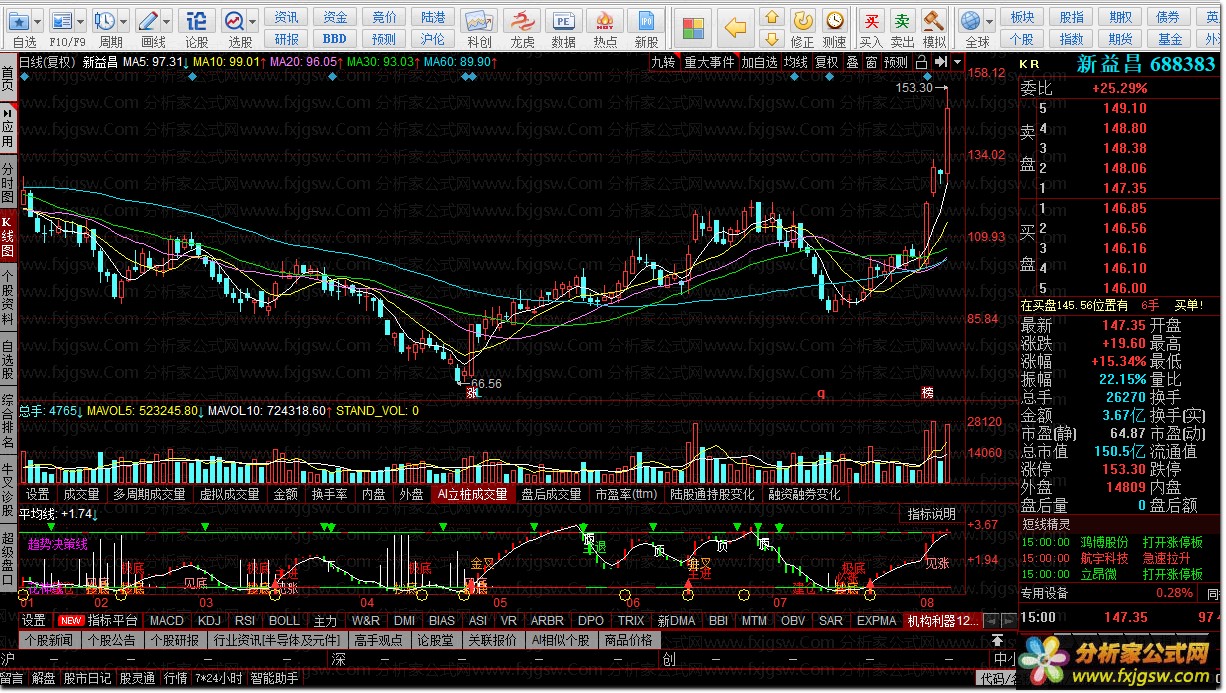Open the 选股 stock screener icon
The height and width of the screenshot is (693, 1226).
[235, 20]
